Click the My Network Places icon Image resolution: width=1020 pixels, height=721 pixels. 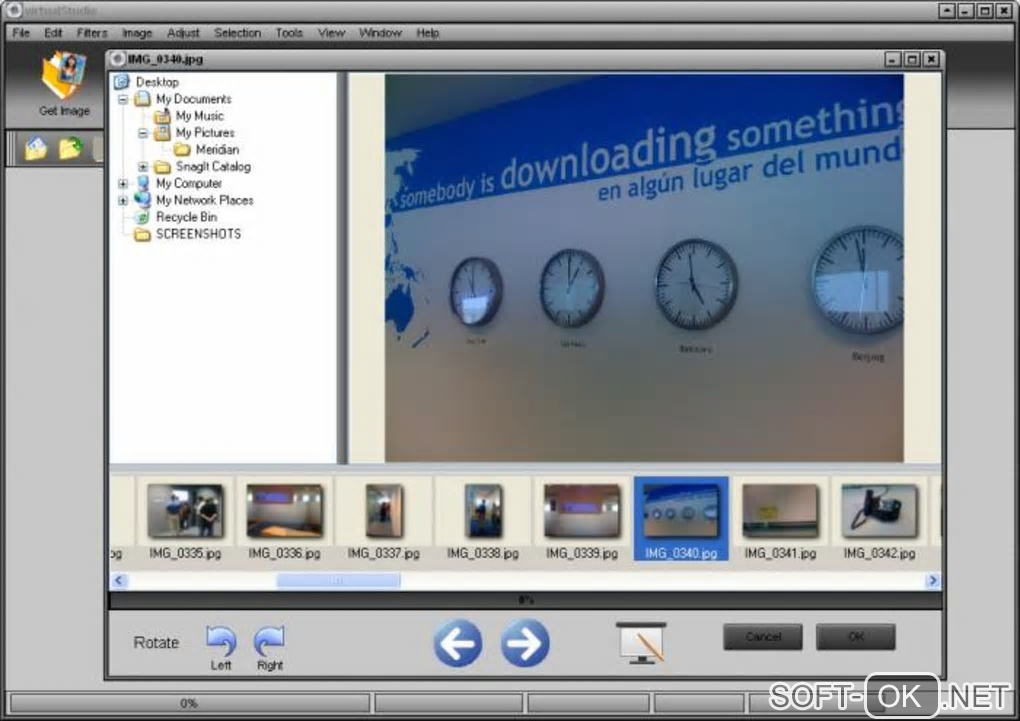click(142, 200)
